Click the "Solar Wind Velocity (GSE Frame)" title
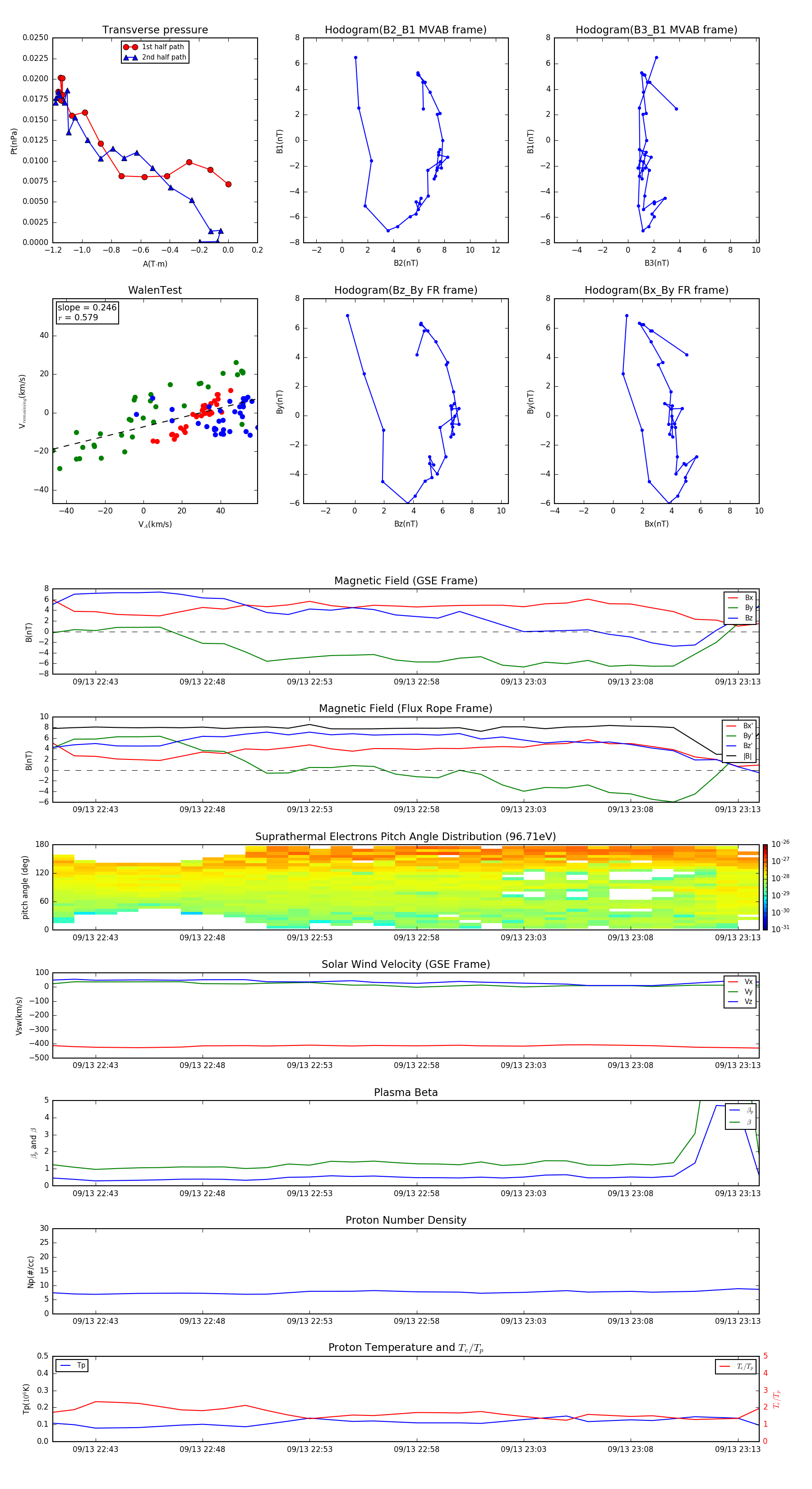Screen dimensions: 812x1489 pyautogui.click(x=406, y=964)
